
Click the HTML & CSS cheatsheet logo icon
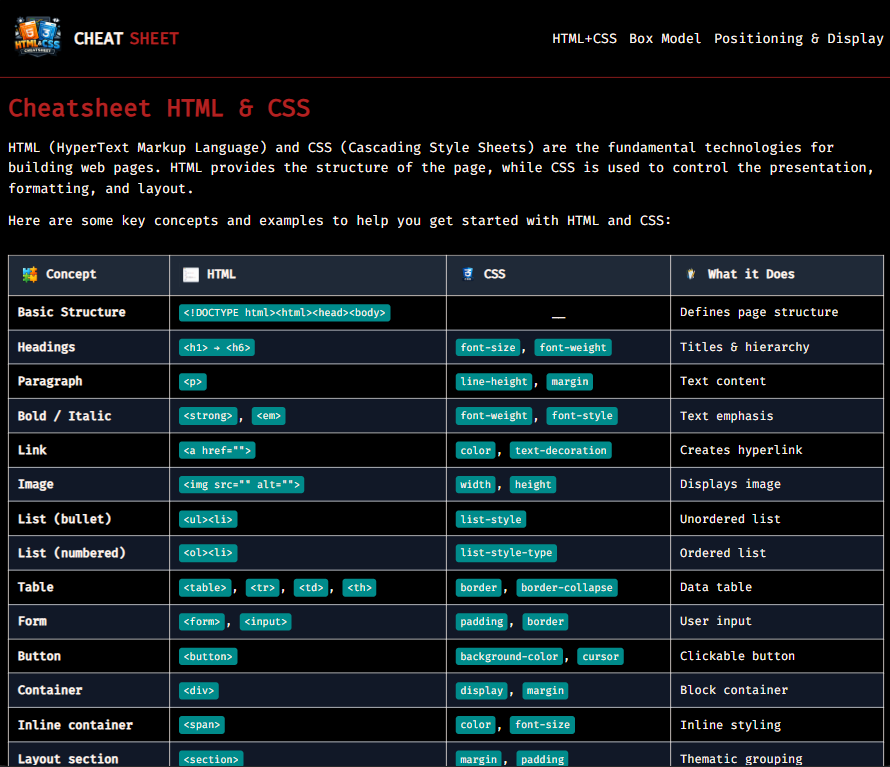click(x=37, y=36)
